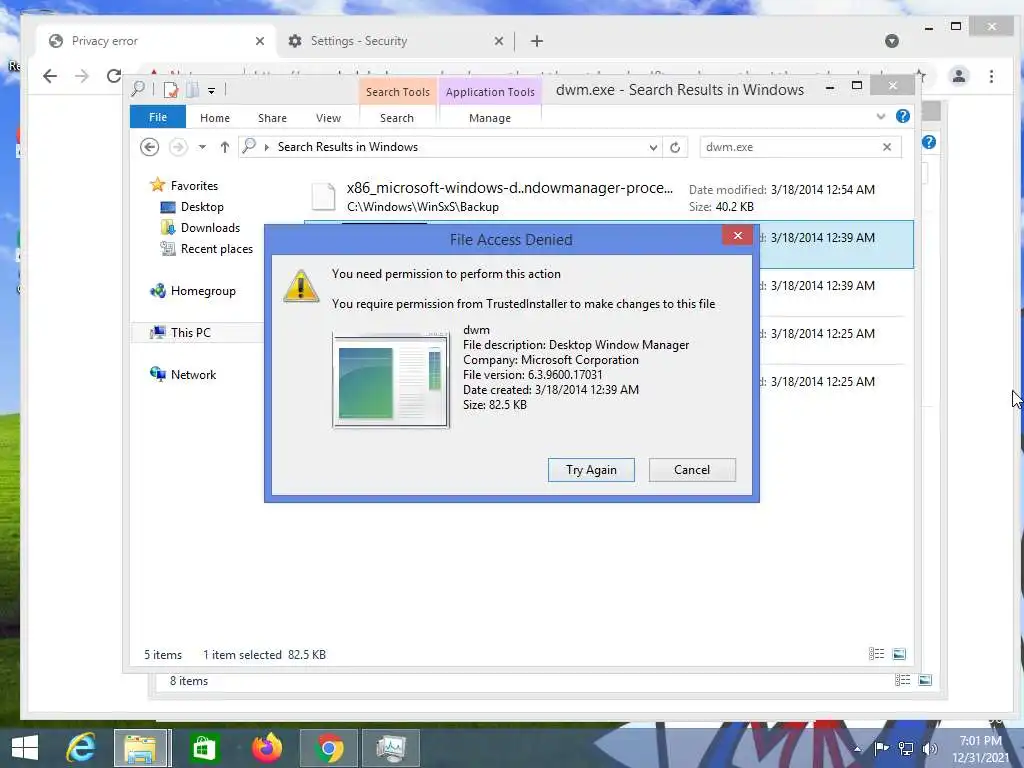Close the Privacy error Chrome tab
Image resolution: width=1024 pixels, height=768 pixels.
click(260, 40)
